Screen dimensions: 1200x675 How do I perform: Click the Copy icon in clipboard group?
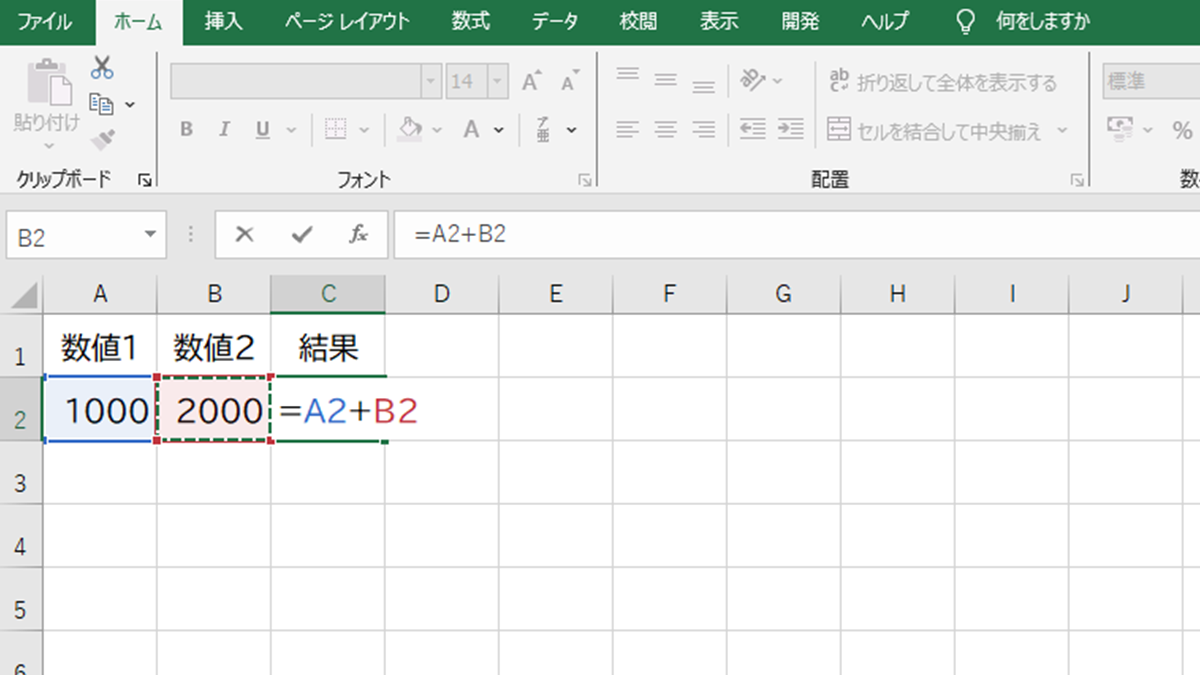(98, 102)
